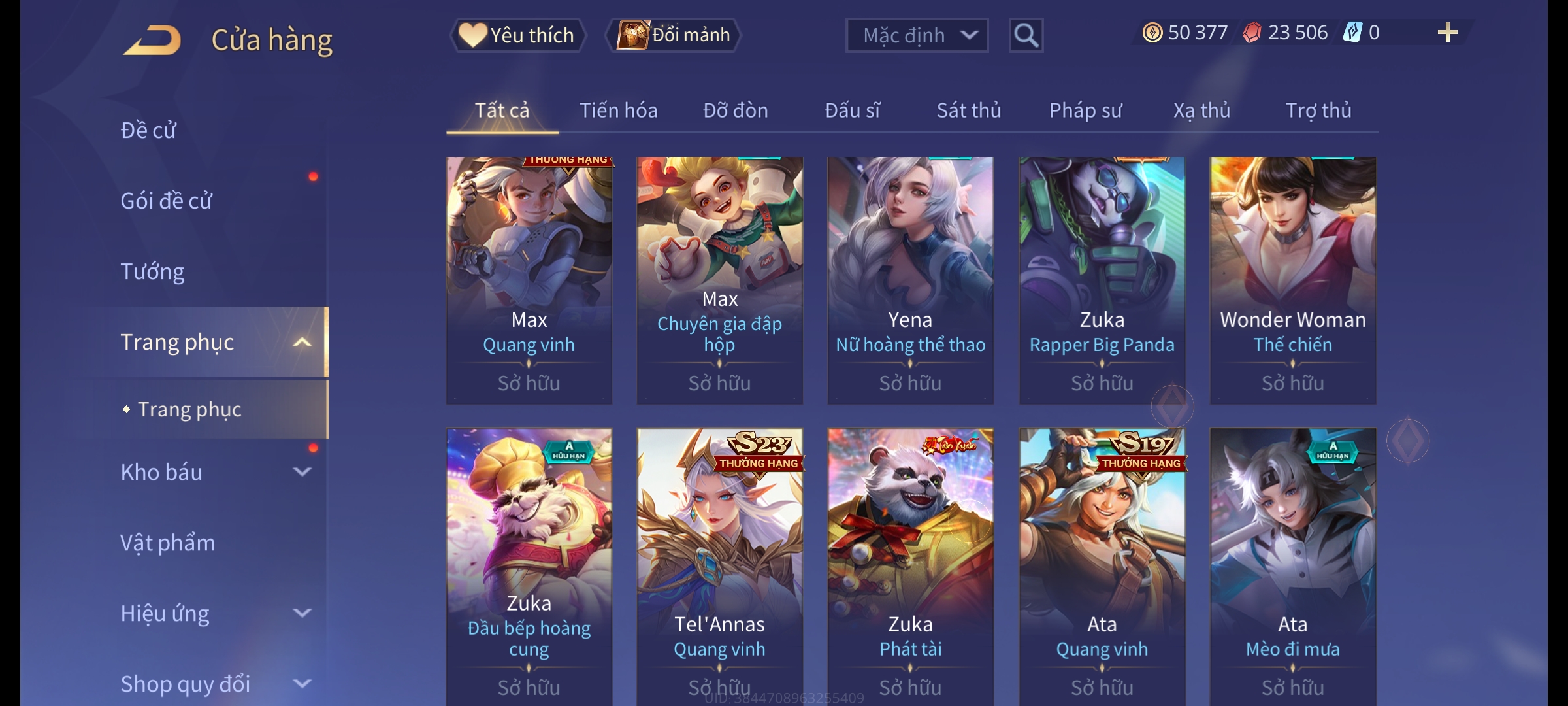Switch to the Sát thủ tab
Viewport: 1568px width, 706px height.
[x=969, y=110]
